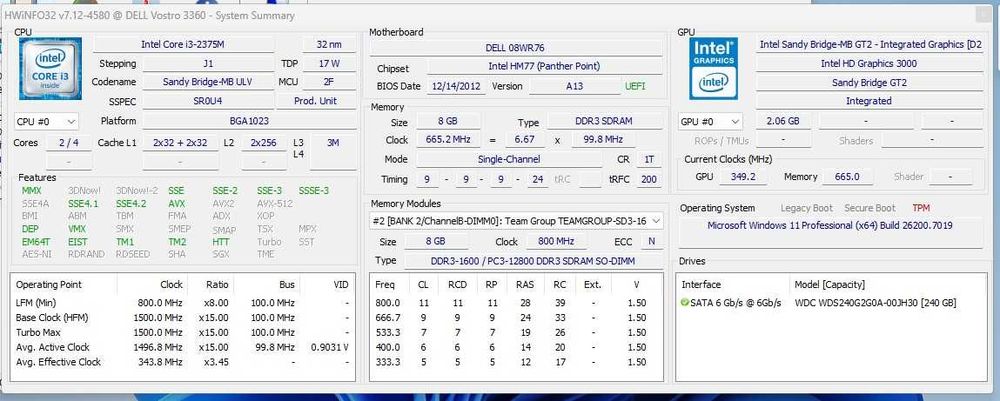Click the SSPEC SR0U4 value
The image size is (1000, 401).
[x=208, y=101]
